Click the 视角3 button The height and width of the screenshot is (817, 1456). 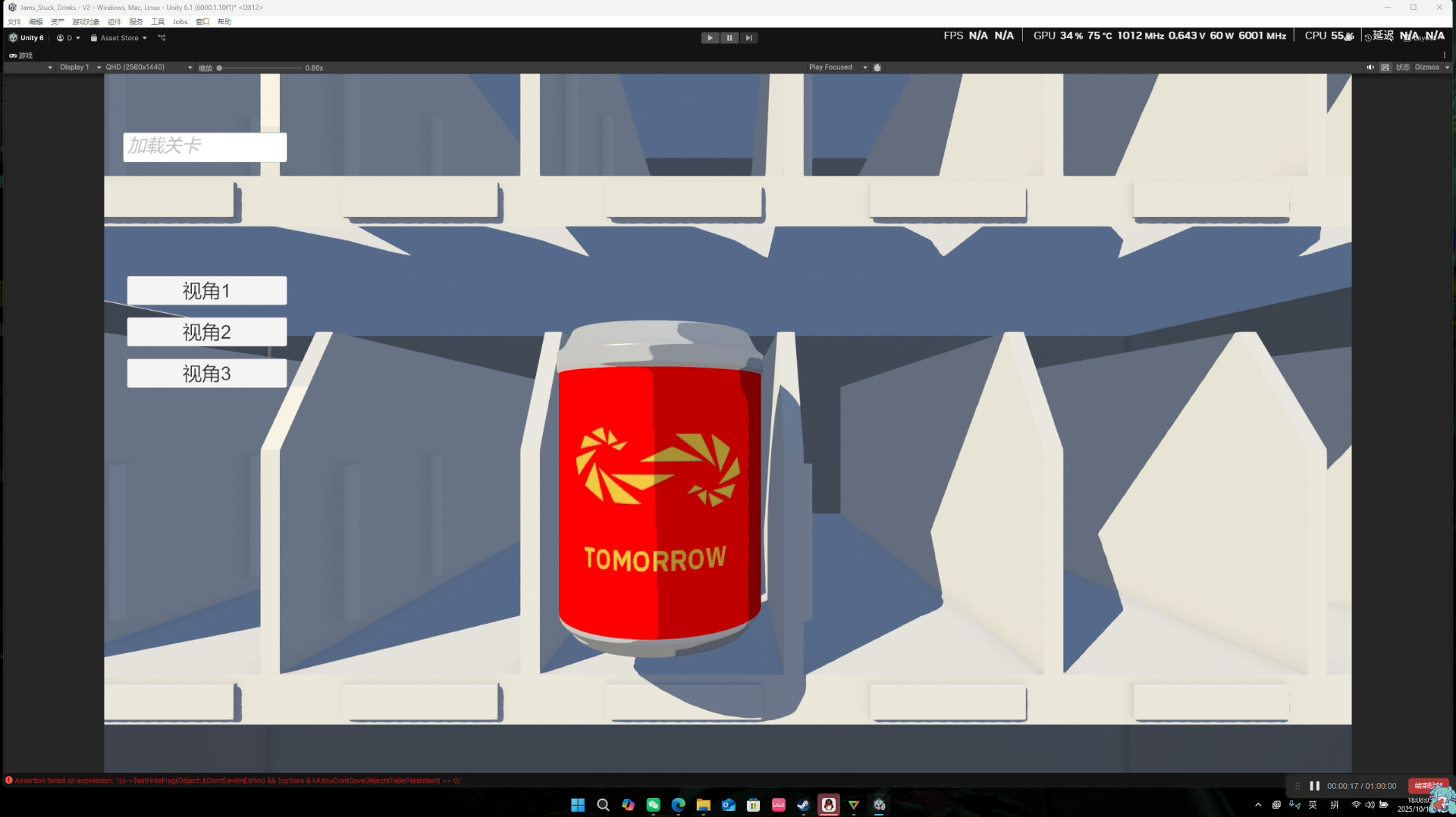click(206, 374)
